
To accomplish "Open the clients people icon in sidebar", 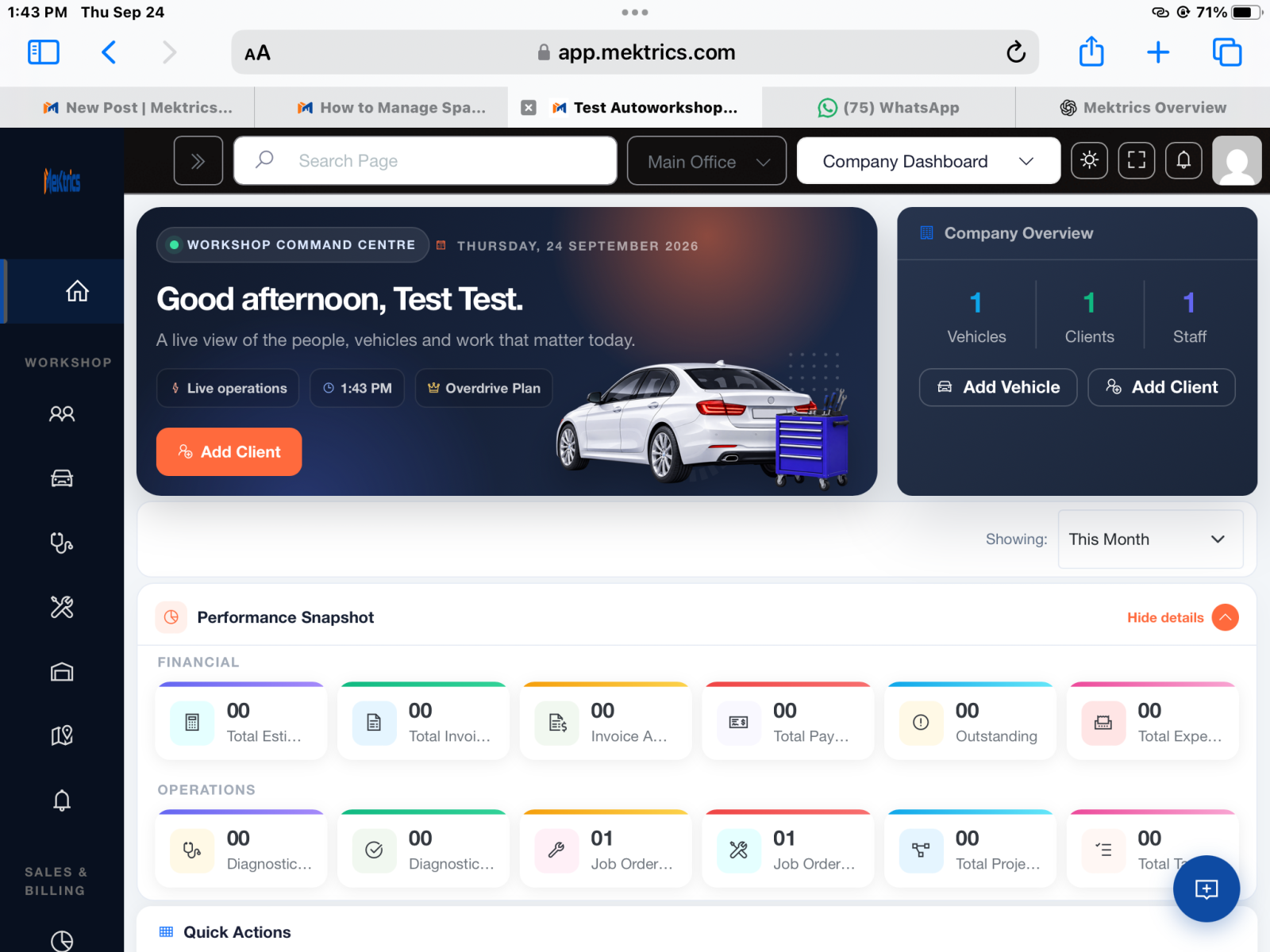I will (x=62, y=413).
